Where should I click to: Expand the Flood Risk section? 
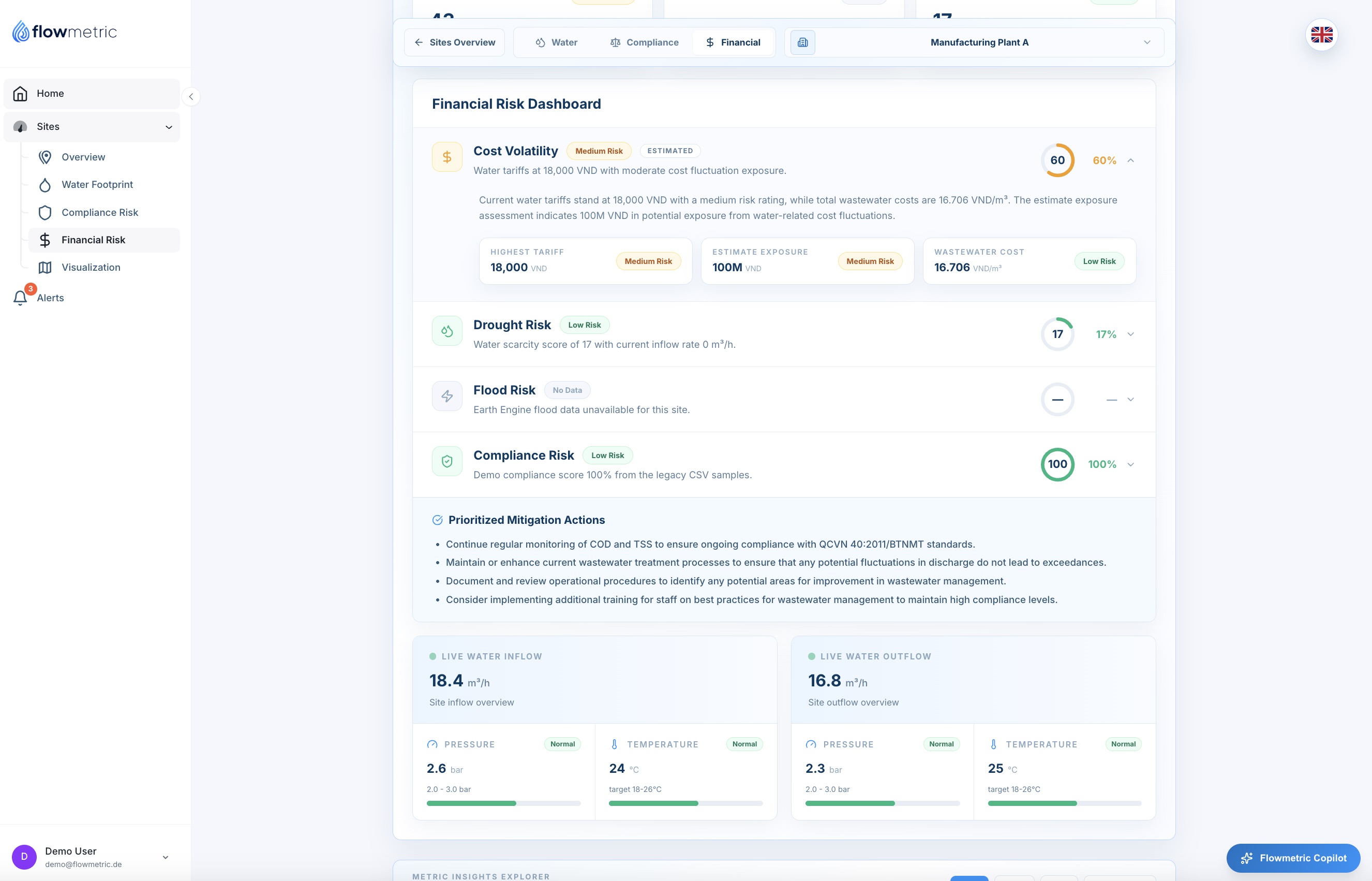(1131, 399)
